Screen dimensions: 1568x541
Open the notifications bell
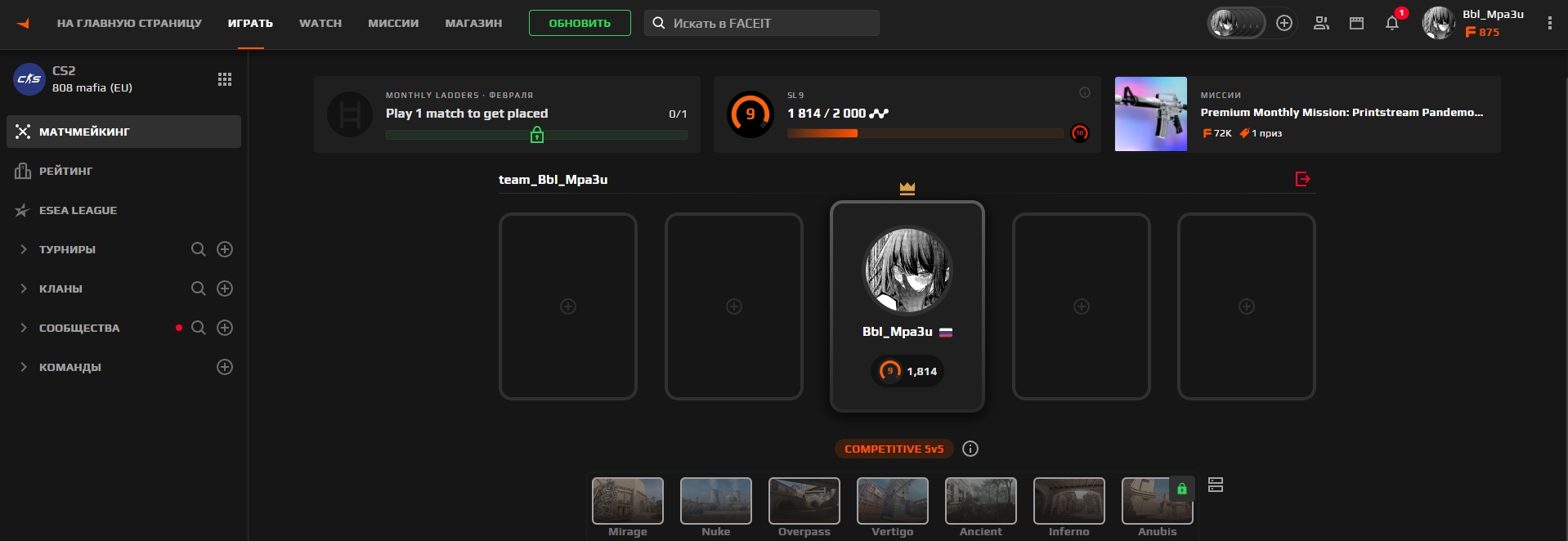(x=1392, y=23)
